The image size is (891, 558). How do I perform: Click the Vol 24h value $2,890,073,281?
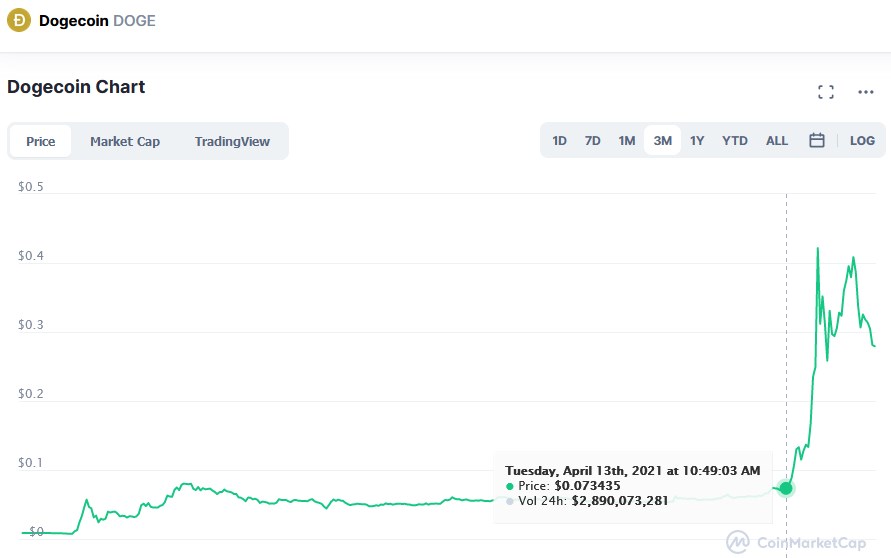619,501
